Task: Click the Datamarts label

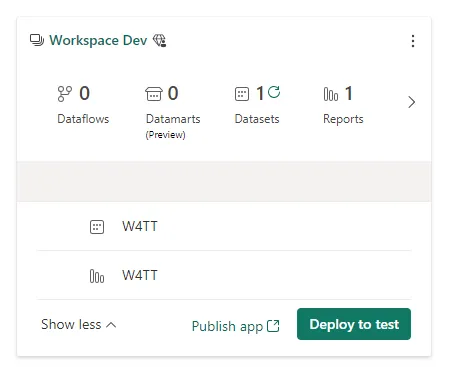Action: point(173,119)
